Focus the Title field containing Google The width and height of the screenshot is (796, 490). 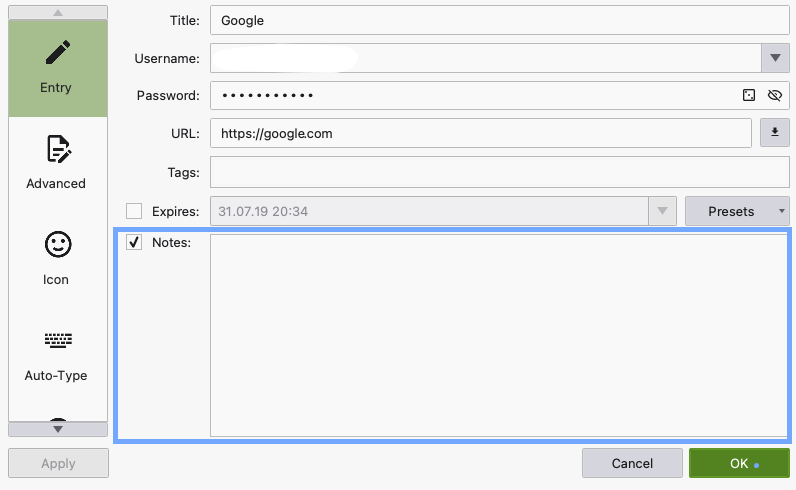point(500,20)
